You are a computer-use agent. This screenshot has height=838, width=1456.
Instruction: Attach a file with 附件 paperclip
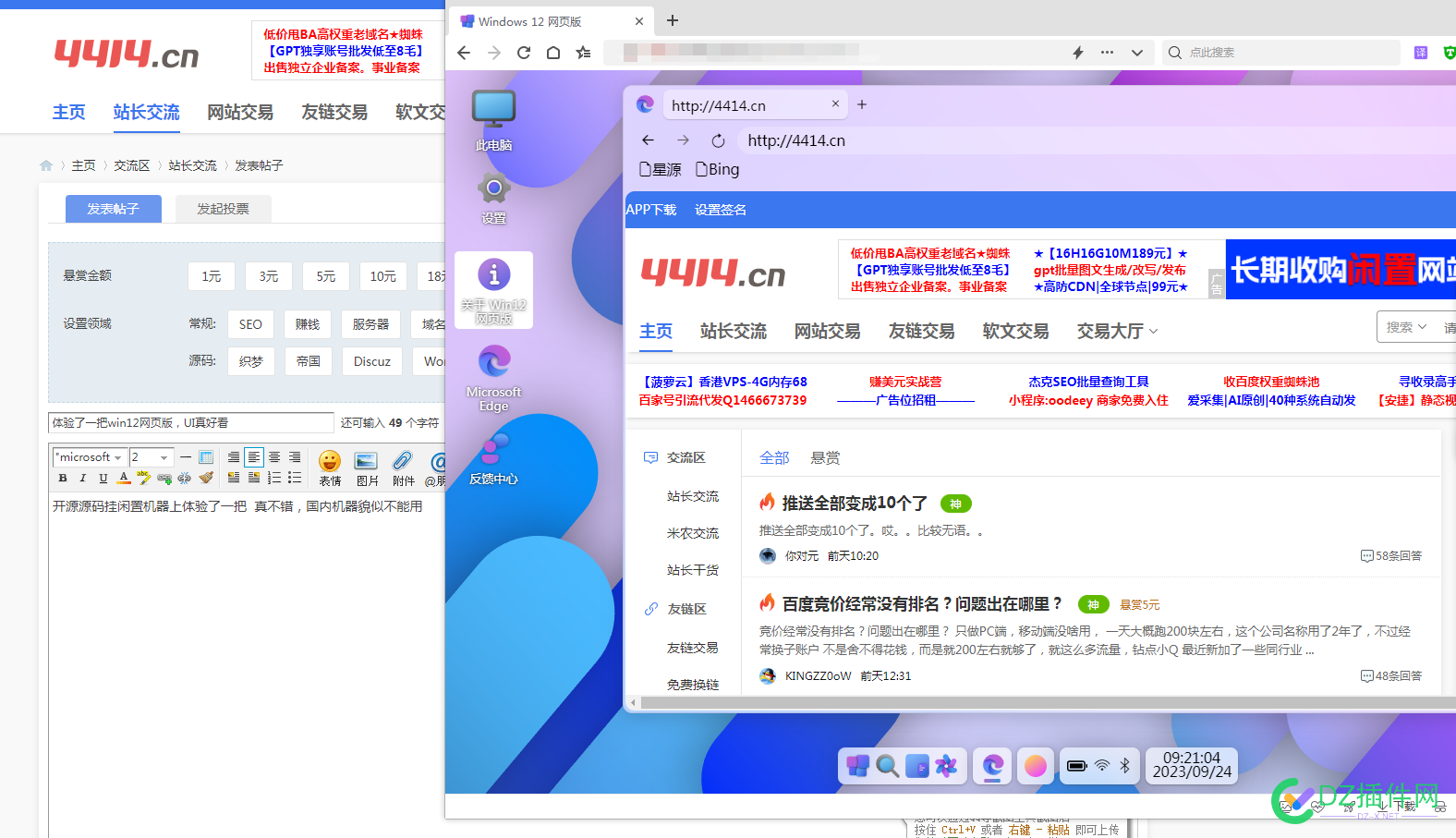pos(403,468)
